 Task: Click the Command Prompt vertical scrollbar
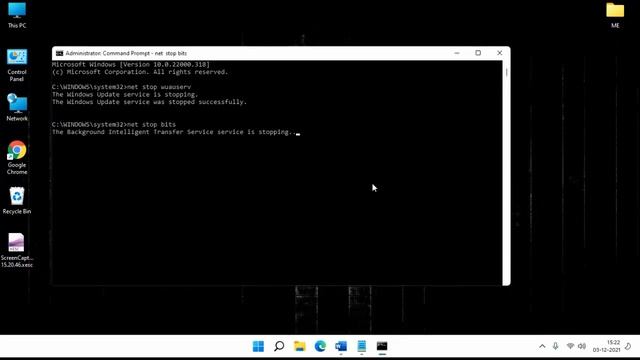click(x=507, y=173)
